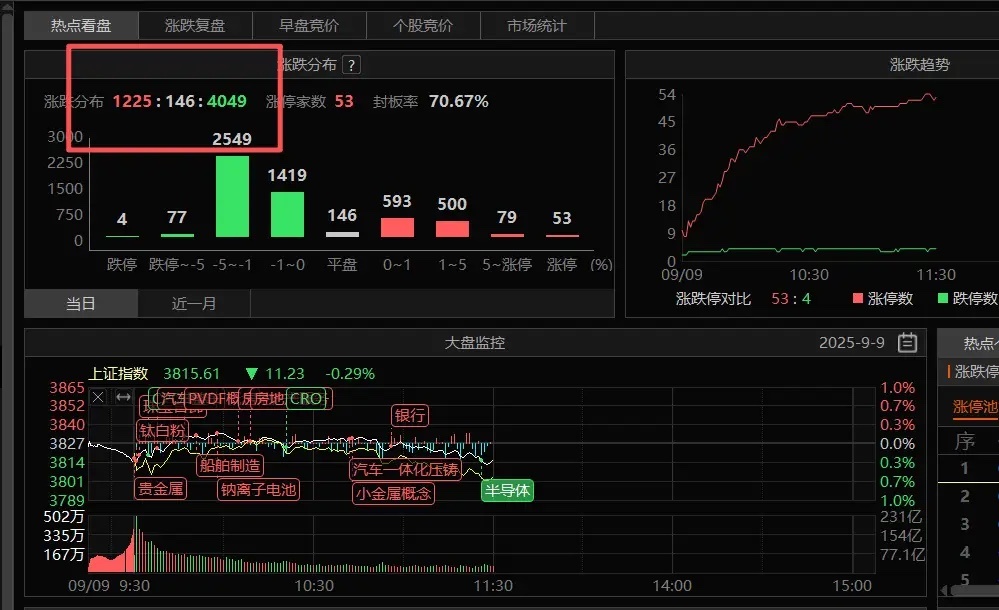Image resolution: width=999 pixels, height=610 pixels.
Task: Click the 涨停 bar showing 53
Action: pyautogui.click(x=562, y=236)
